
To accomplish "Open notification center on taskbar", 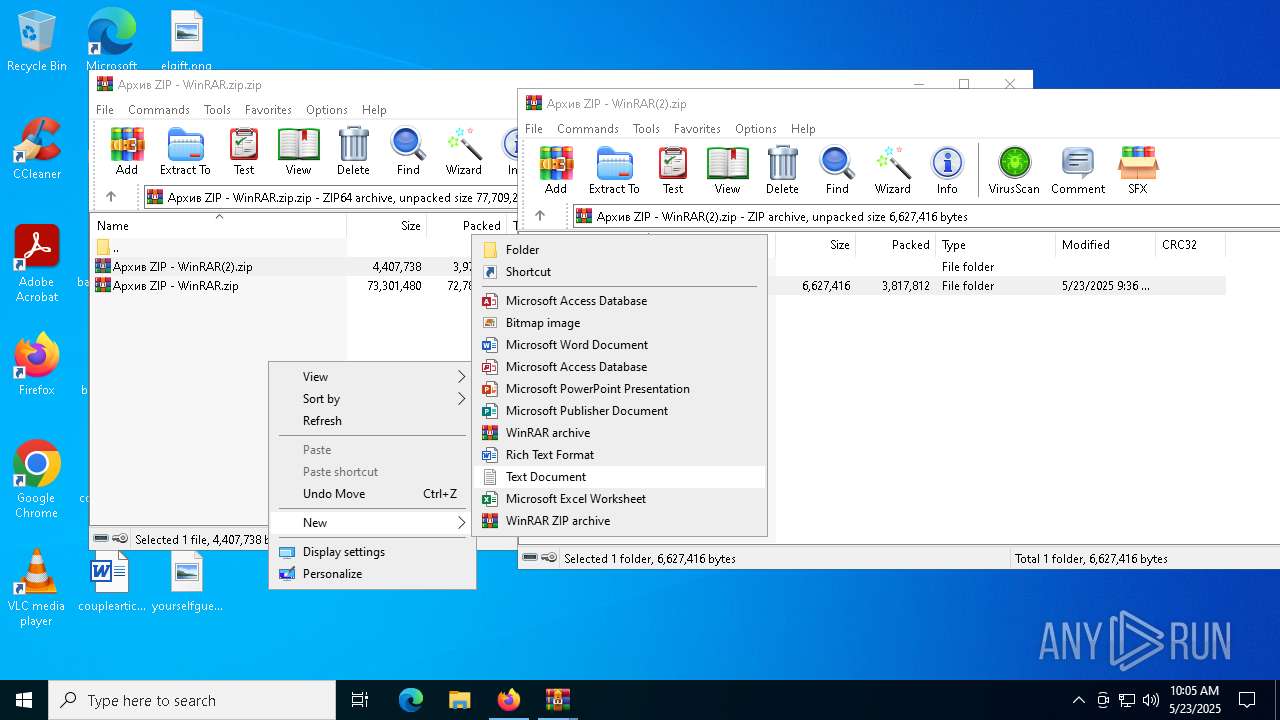I will click(x=1247, y=700).
